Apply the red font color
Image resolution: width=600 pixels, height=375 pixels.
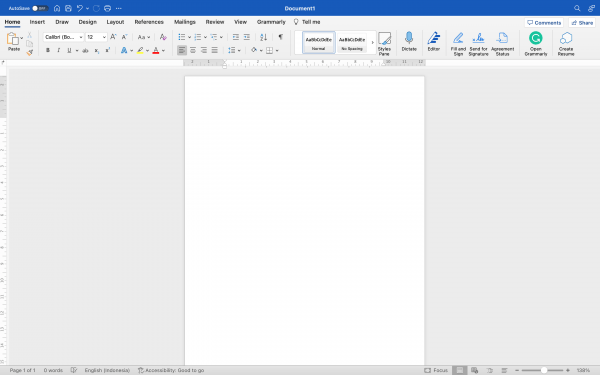(x=156, y=50)
